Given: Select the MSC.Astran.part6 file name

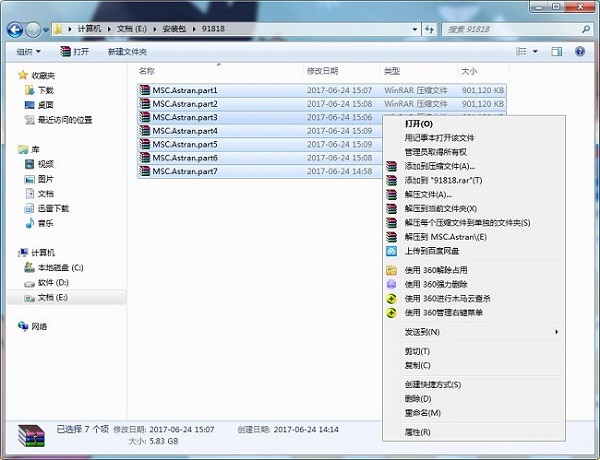Looking at the screenshot, I should click(x=185, y=158).
